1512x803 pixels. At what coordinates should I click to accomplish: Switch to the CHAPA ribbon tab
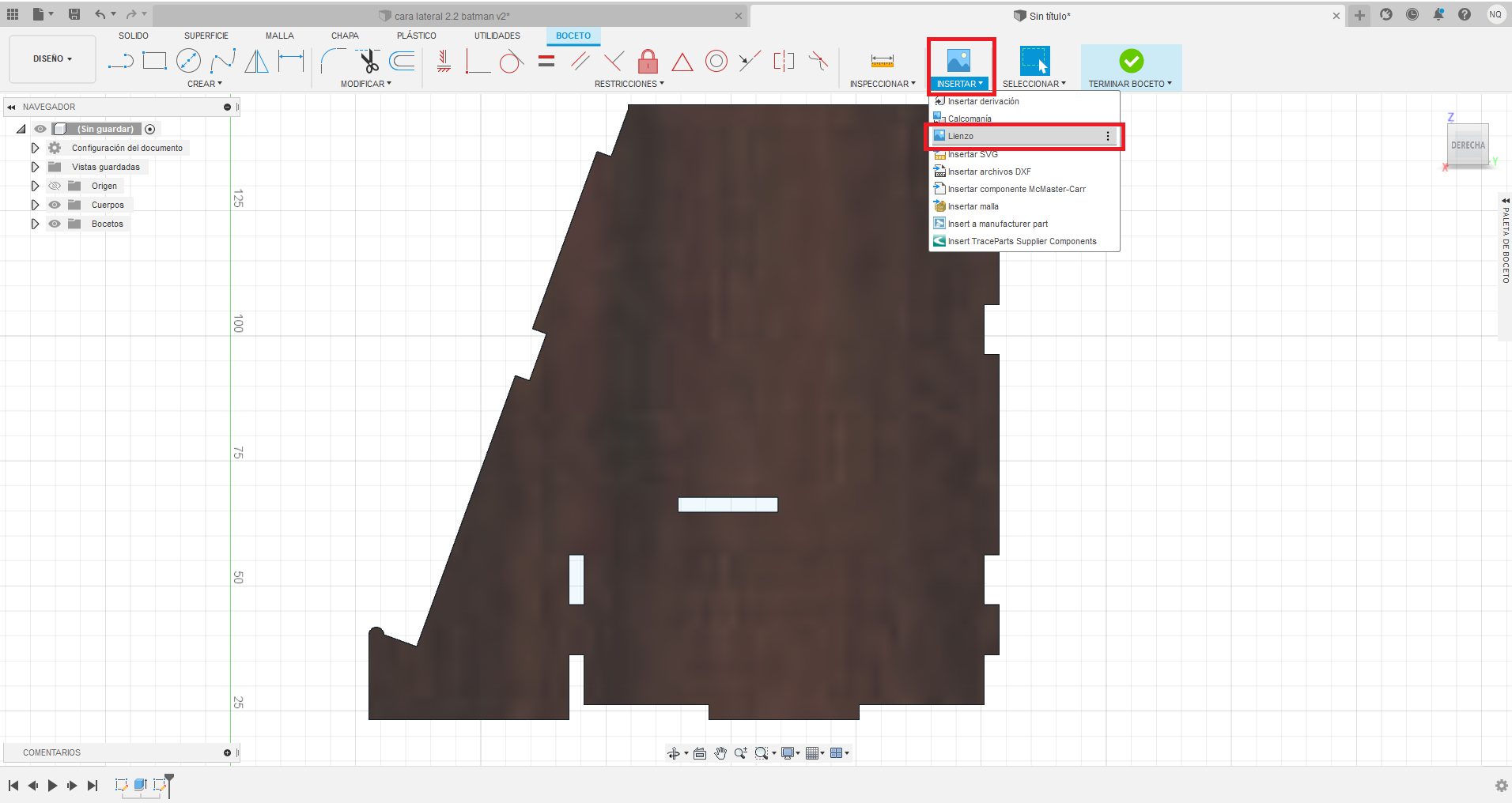click(345, 36)
